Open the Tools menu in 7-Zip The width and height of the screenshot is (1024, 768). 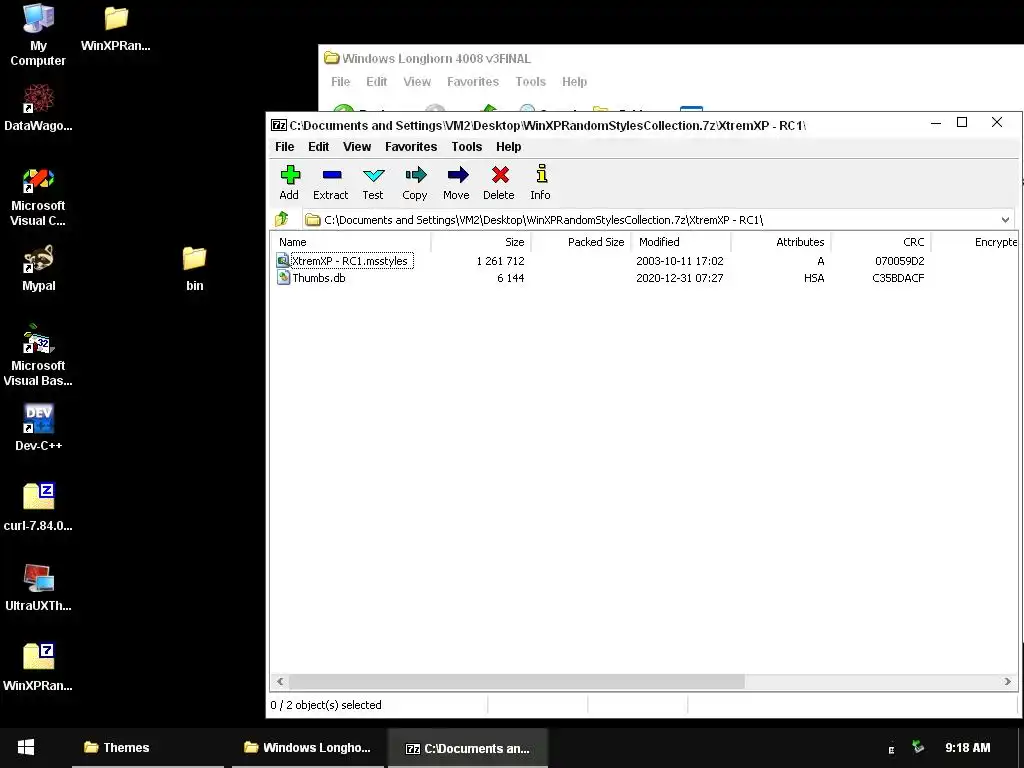click(467, 147)
